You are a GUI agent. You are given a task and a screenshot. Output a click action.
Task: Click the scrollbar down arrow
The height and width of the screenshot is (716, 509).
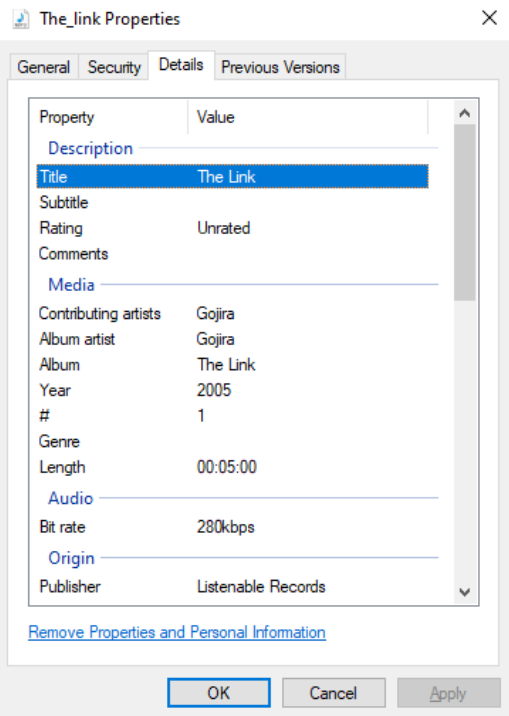[x=465, y=592]
